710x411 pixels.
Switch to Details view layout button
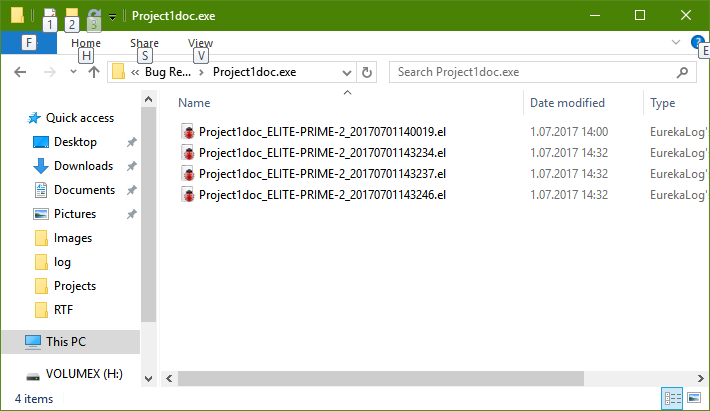(673, 398)
